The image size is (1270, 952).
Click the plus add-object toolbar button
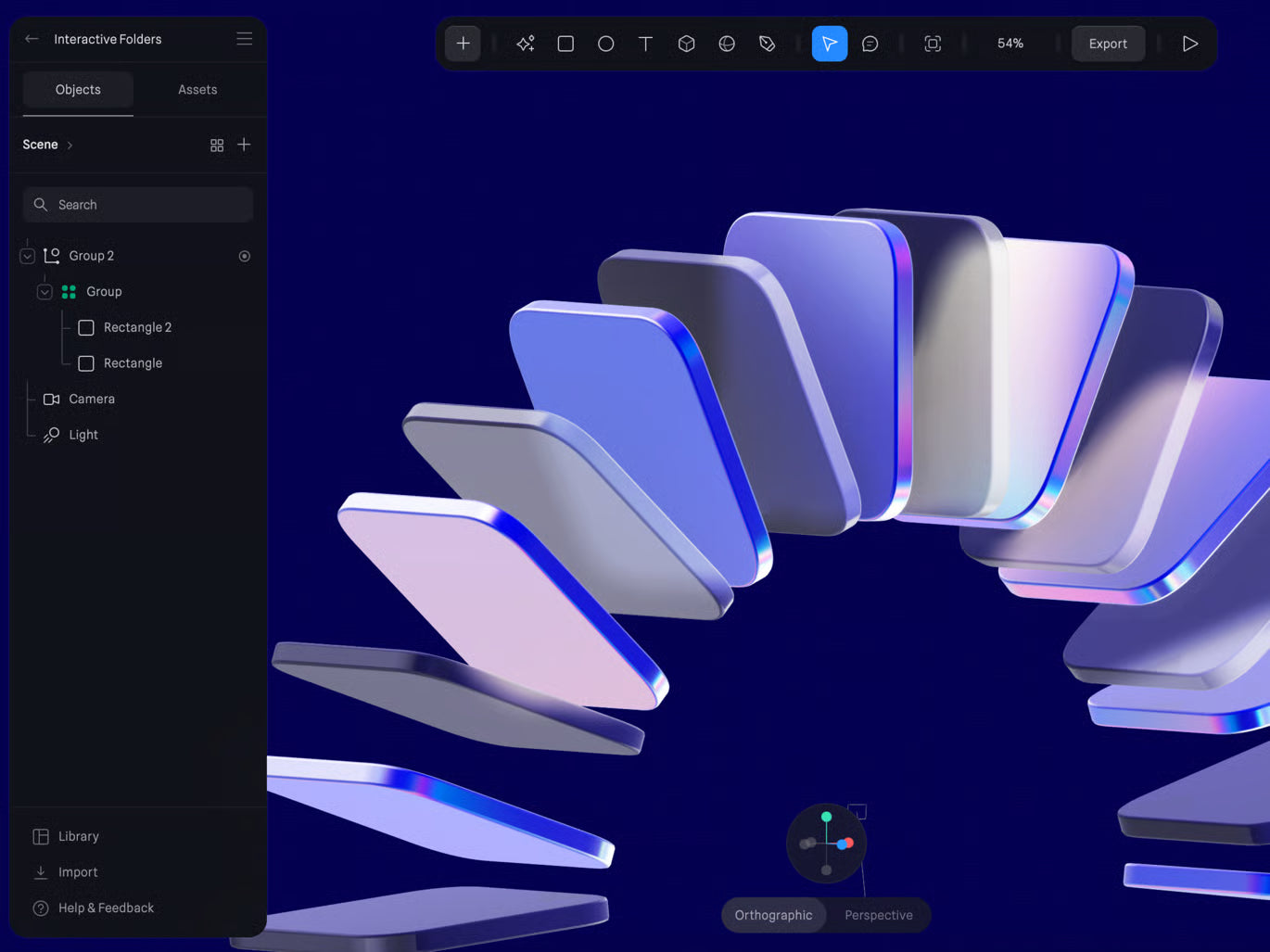[x=463, y=44]
